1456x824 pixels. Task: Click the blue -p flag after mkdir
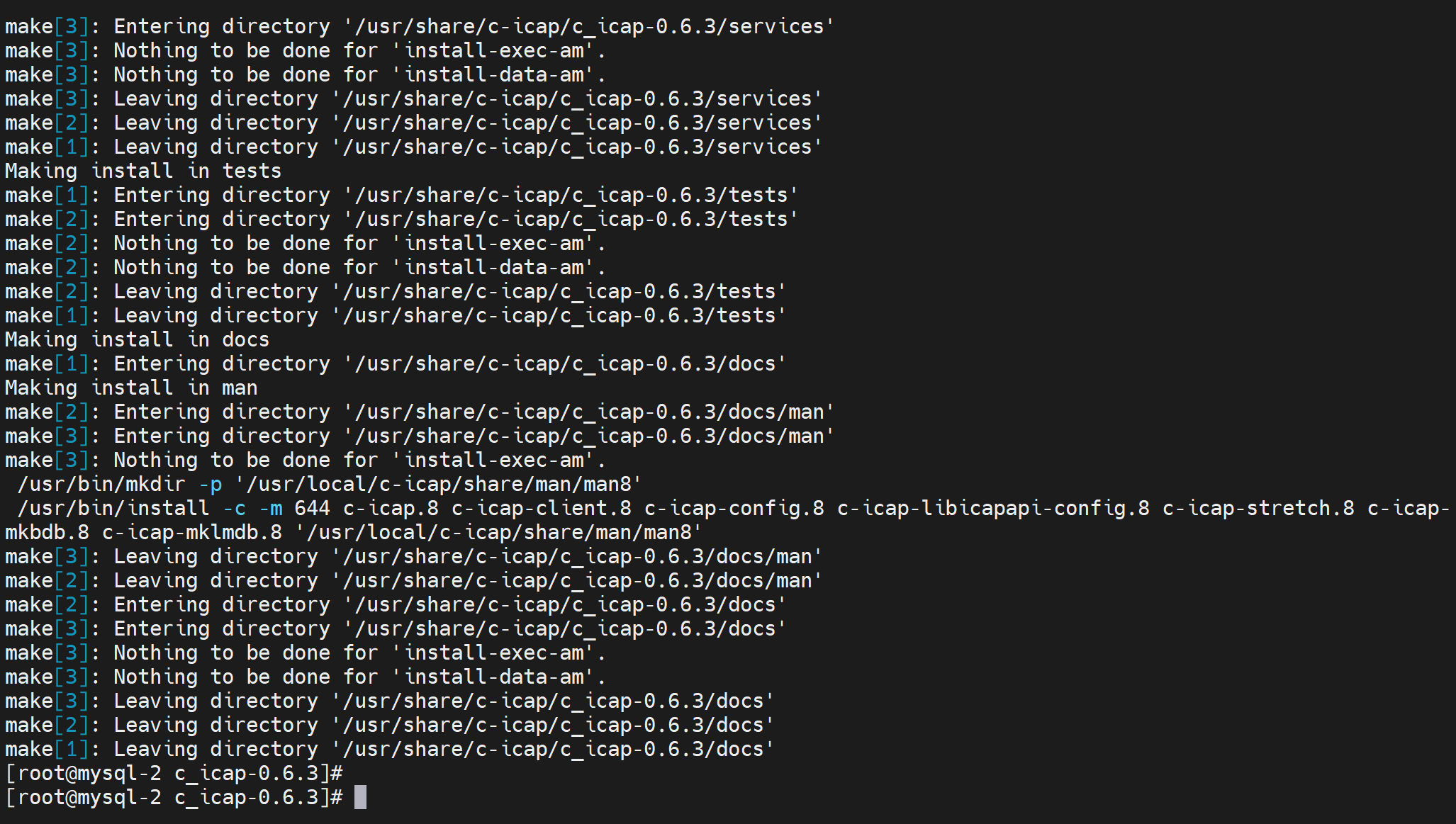pos(211,484)
